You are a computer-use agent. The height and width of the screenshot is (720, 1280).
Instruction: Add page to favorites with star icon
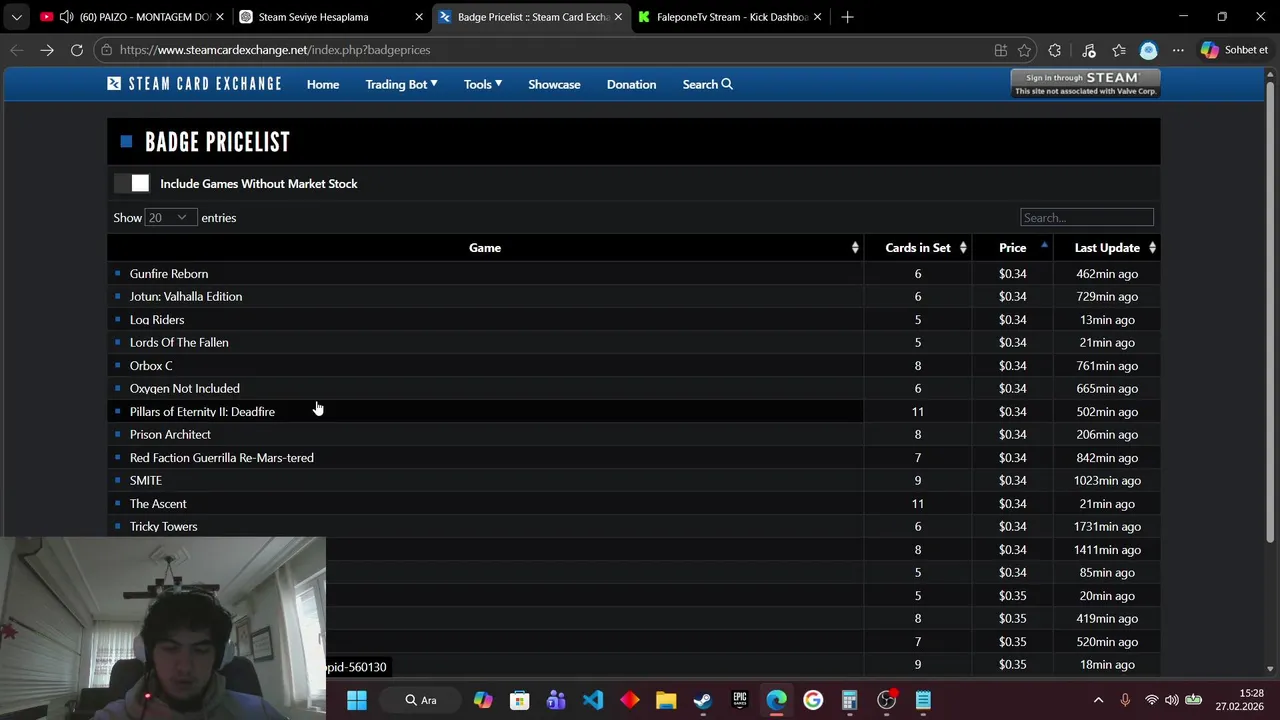pos(1024,50)
